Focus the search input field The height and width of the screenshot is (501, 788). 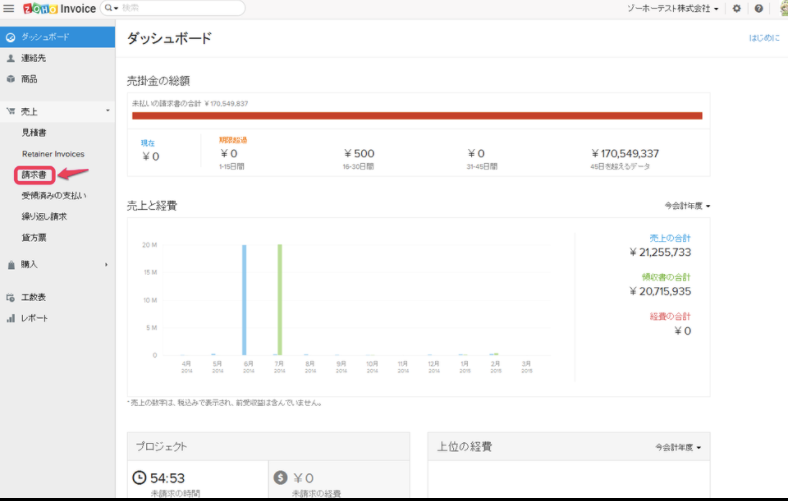(181, 8)
